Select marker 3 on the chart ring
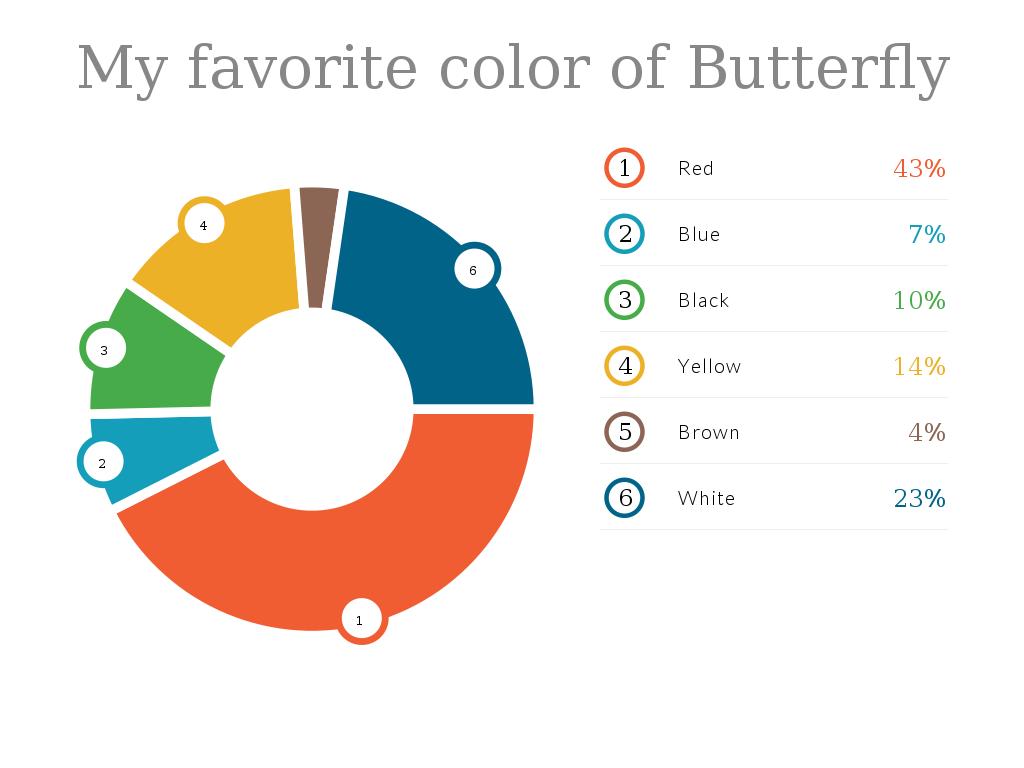Viewport: 1024px width, 768px height. point(104,349)
